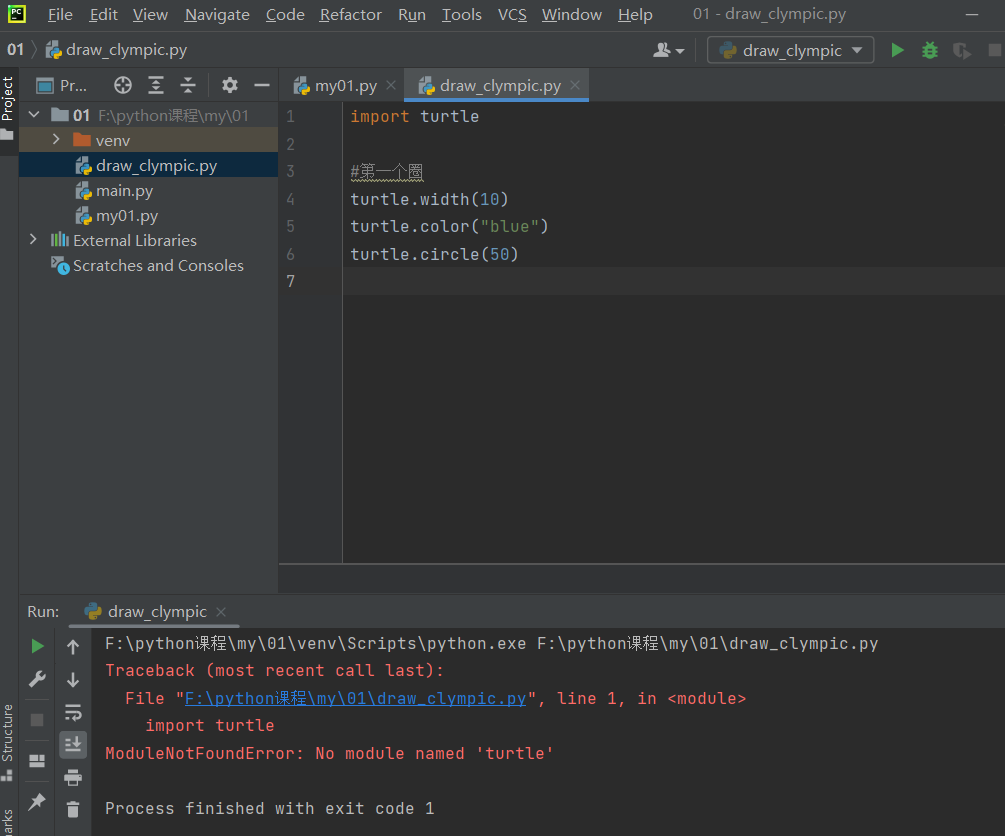Click the up arrow in Run console toolbar
The image size is (1005, 836).
(73, 647)
